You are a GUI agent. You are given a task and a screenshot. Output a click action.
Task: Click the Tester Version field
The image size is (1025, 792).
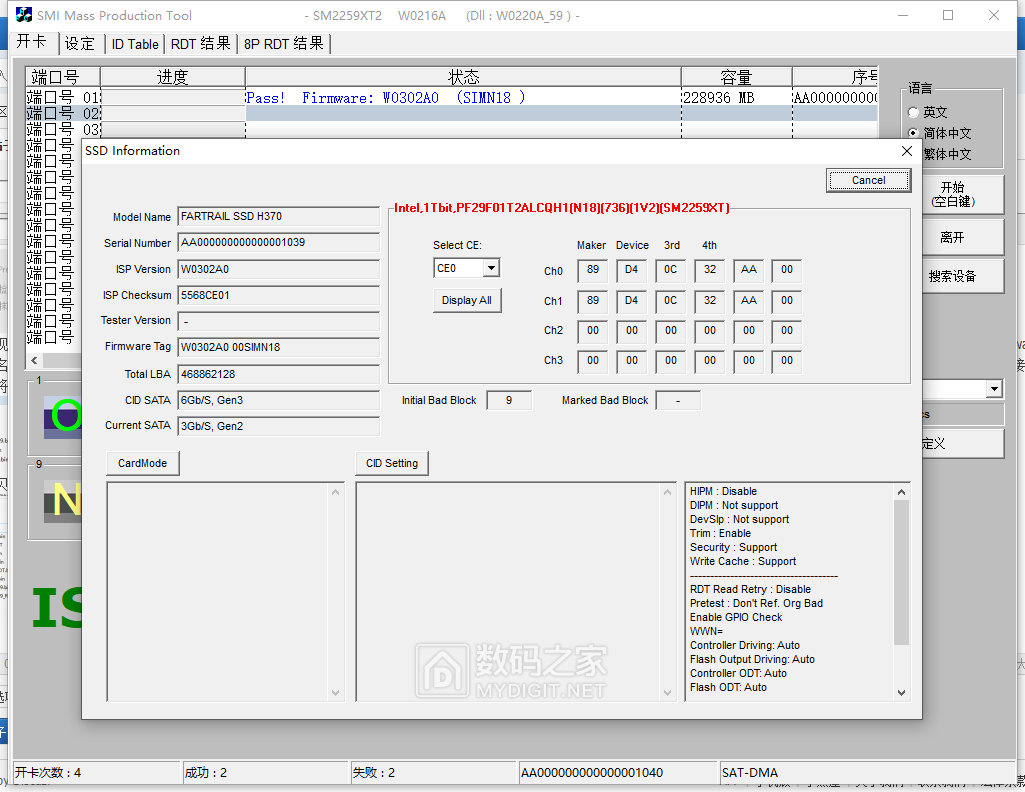(278, 321)
